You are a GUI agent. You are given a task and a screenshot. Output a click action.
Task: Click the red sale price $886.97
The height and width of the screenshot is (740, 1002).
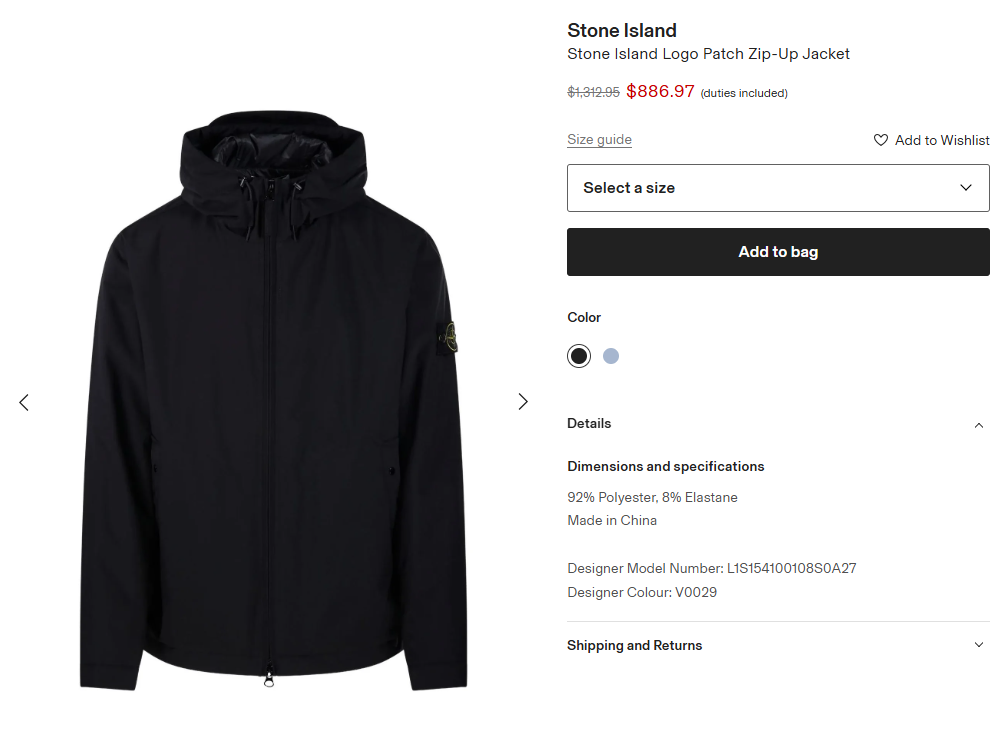[x=660, y=92]
